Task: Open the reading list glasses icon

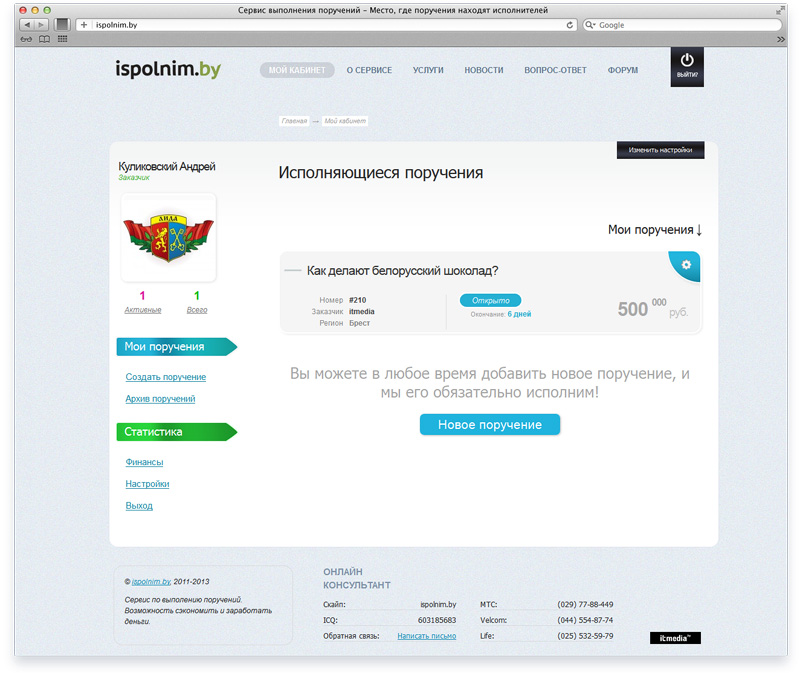Action: coord(26,39)
